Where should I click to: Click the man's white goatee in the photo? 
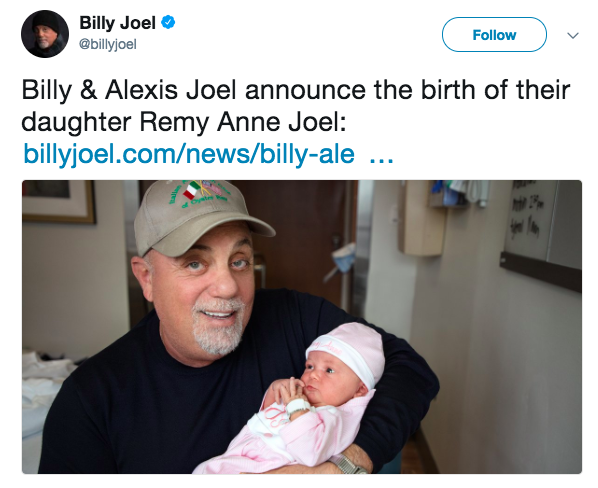[x=219, y=326]
